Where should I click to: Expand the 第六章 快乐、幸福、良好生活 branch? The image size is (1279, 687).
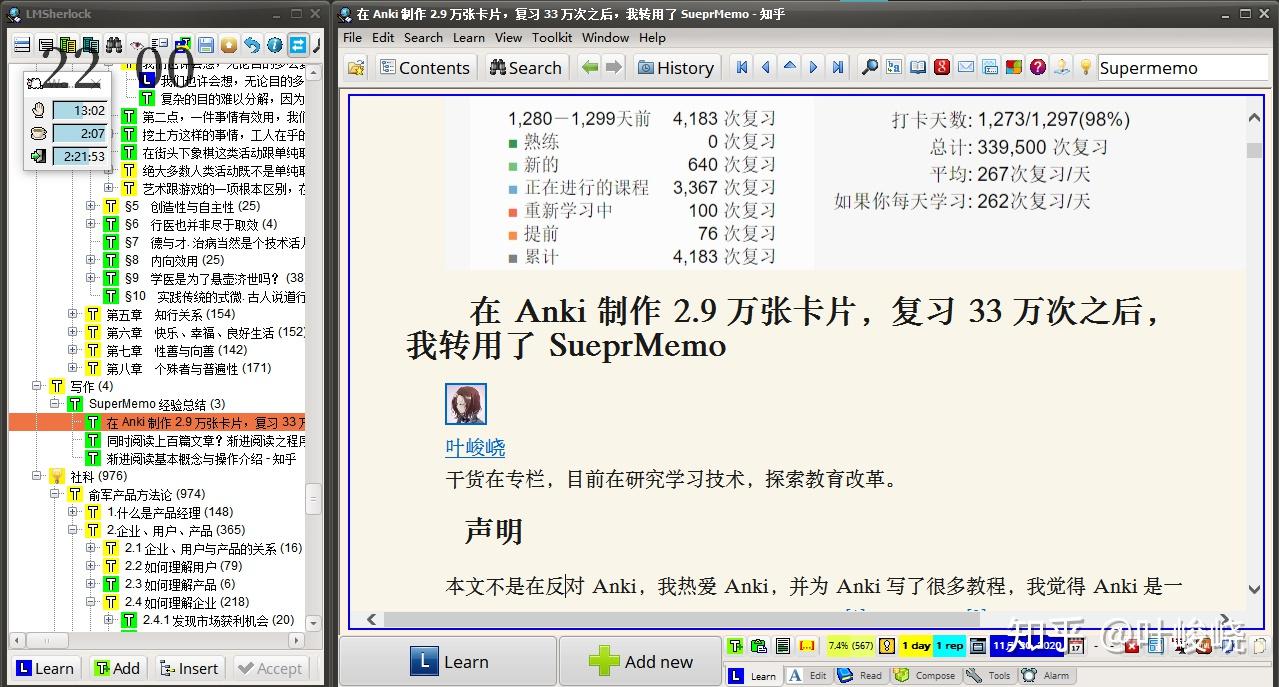pyautogui.click(x=73, y=332)
